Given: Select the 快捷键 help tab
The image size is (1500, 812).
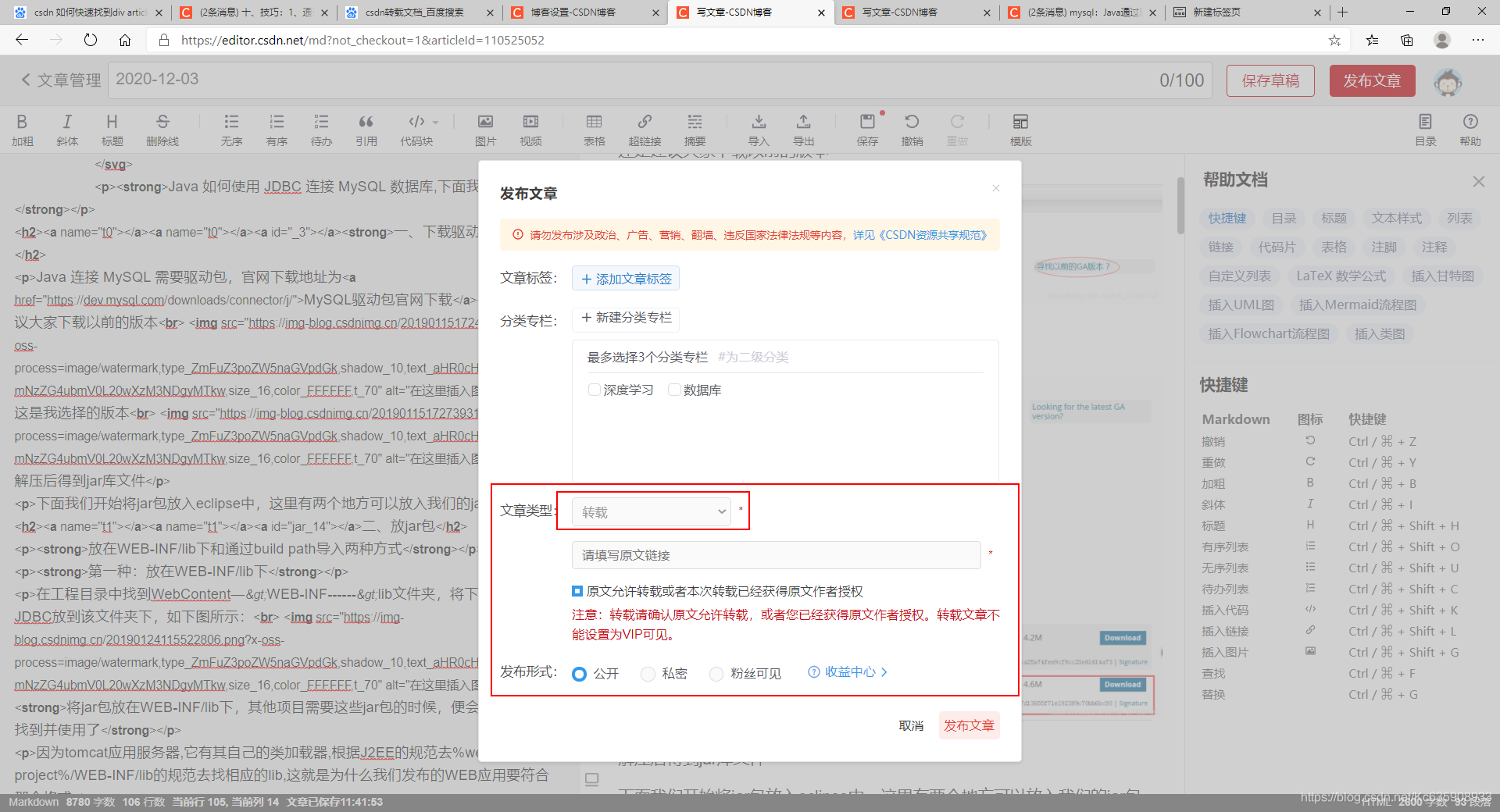Looking at the screenshot, I should tap(1227, 218).
